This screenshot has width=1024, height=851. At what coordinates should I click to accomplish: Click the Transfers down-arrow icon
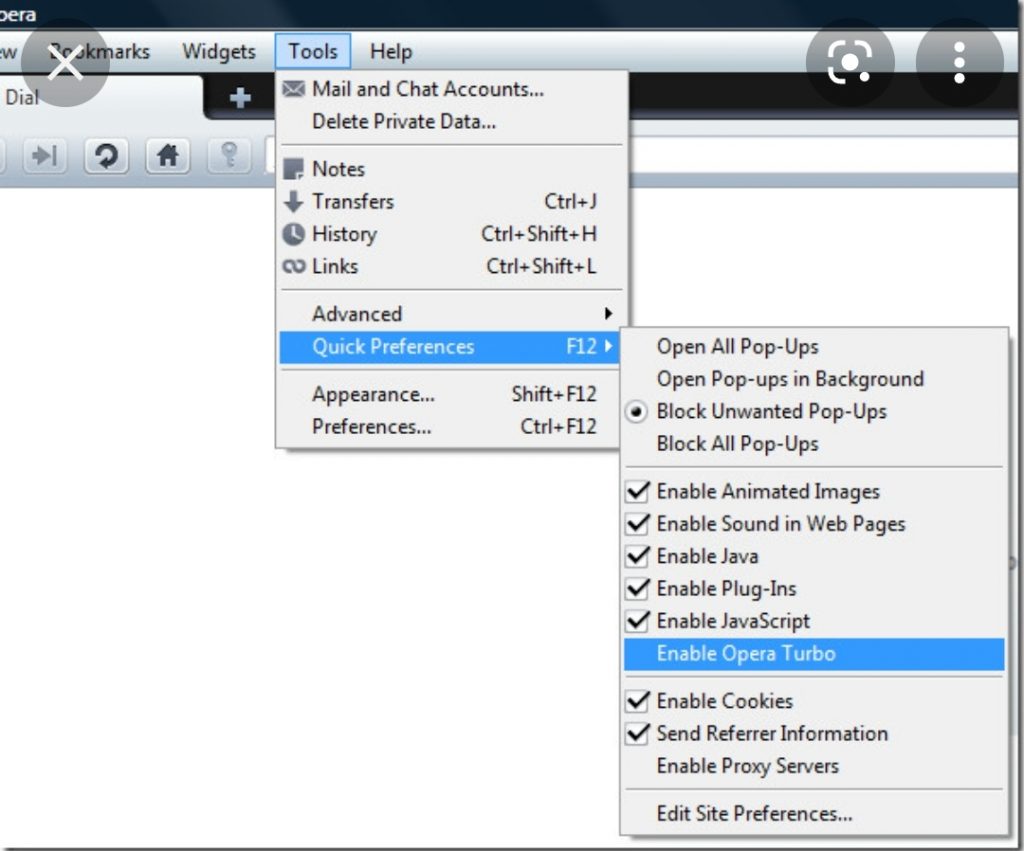pyautogui.click(x=294, y=201)
